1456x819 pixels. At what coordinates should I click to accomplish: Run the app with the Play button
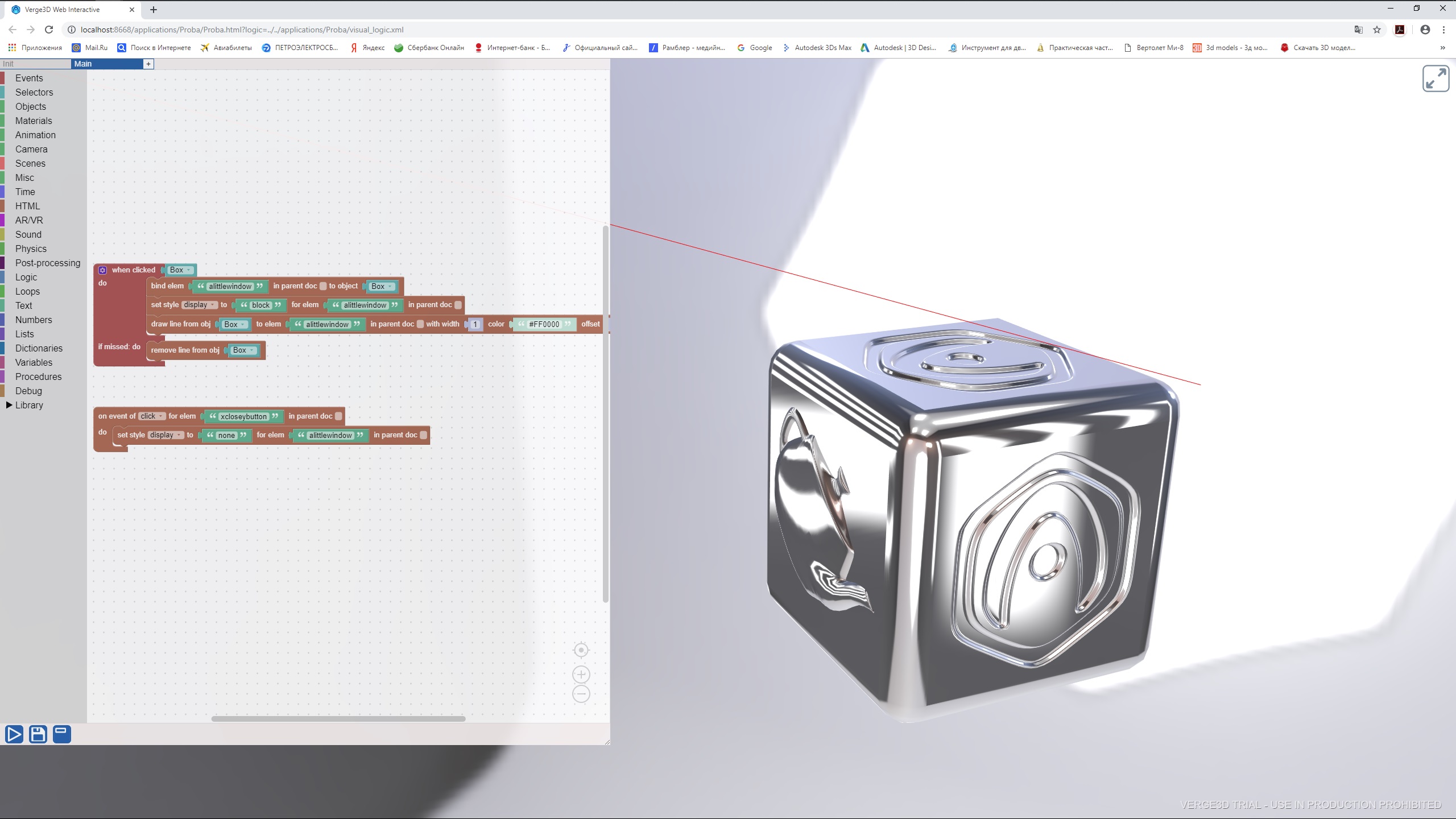point(14,734)
